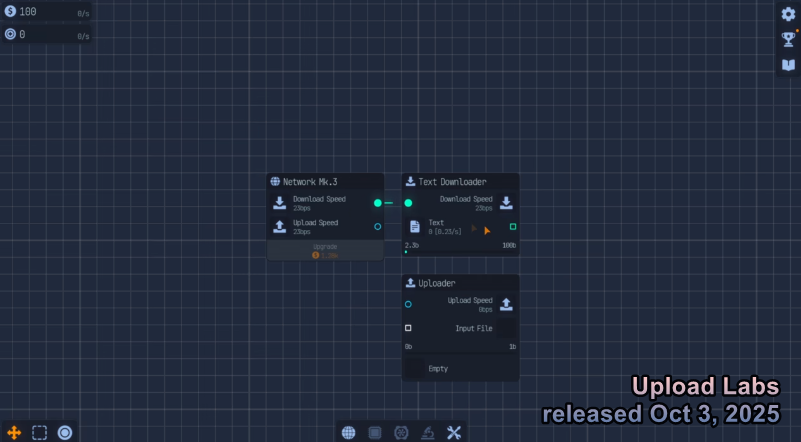Click the Uploader's Empty file slot
This screenshot has height=442, width=801.
pyautogui.click(x=438, y=369)
